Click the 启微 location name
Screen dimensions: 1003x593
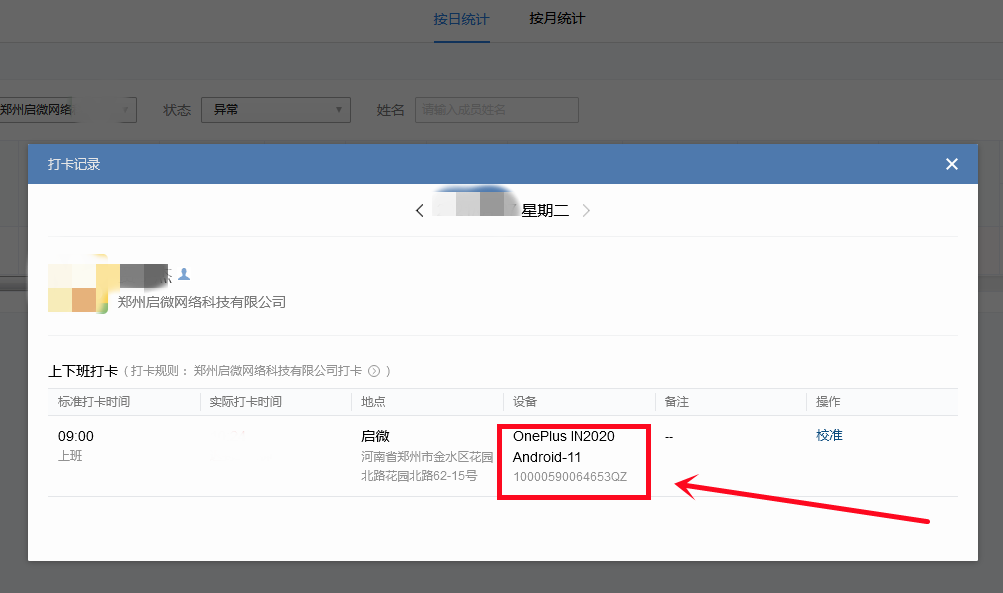click(x=375, y=436)
